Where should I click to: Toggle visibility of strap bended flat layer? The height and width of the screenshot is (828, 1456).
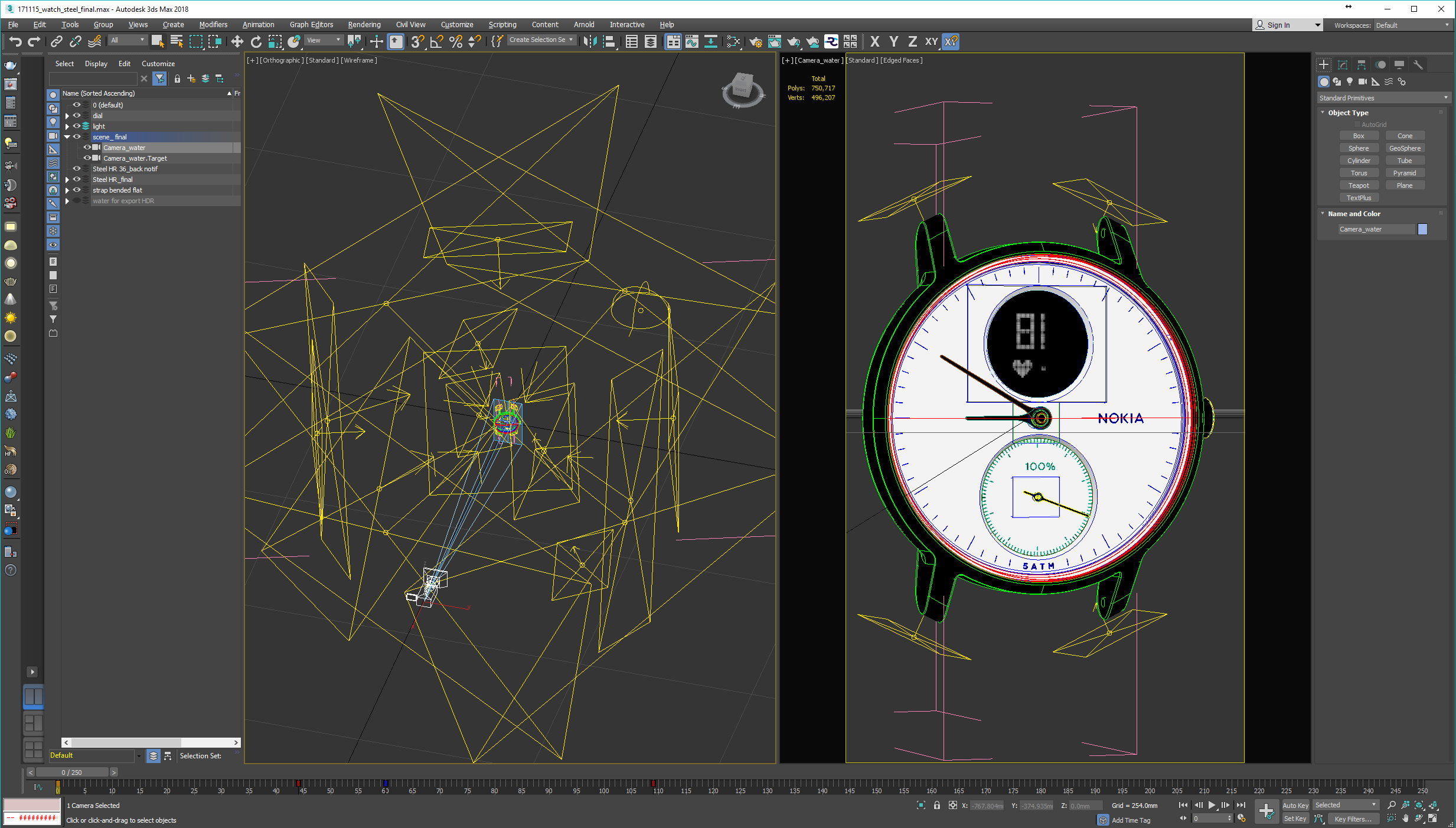point(77,190)
